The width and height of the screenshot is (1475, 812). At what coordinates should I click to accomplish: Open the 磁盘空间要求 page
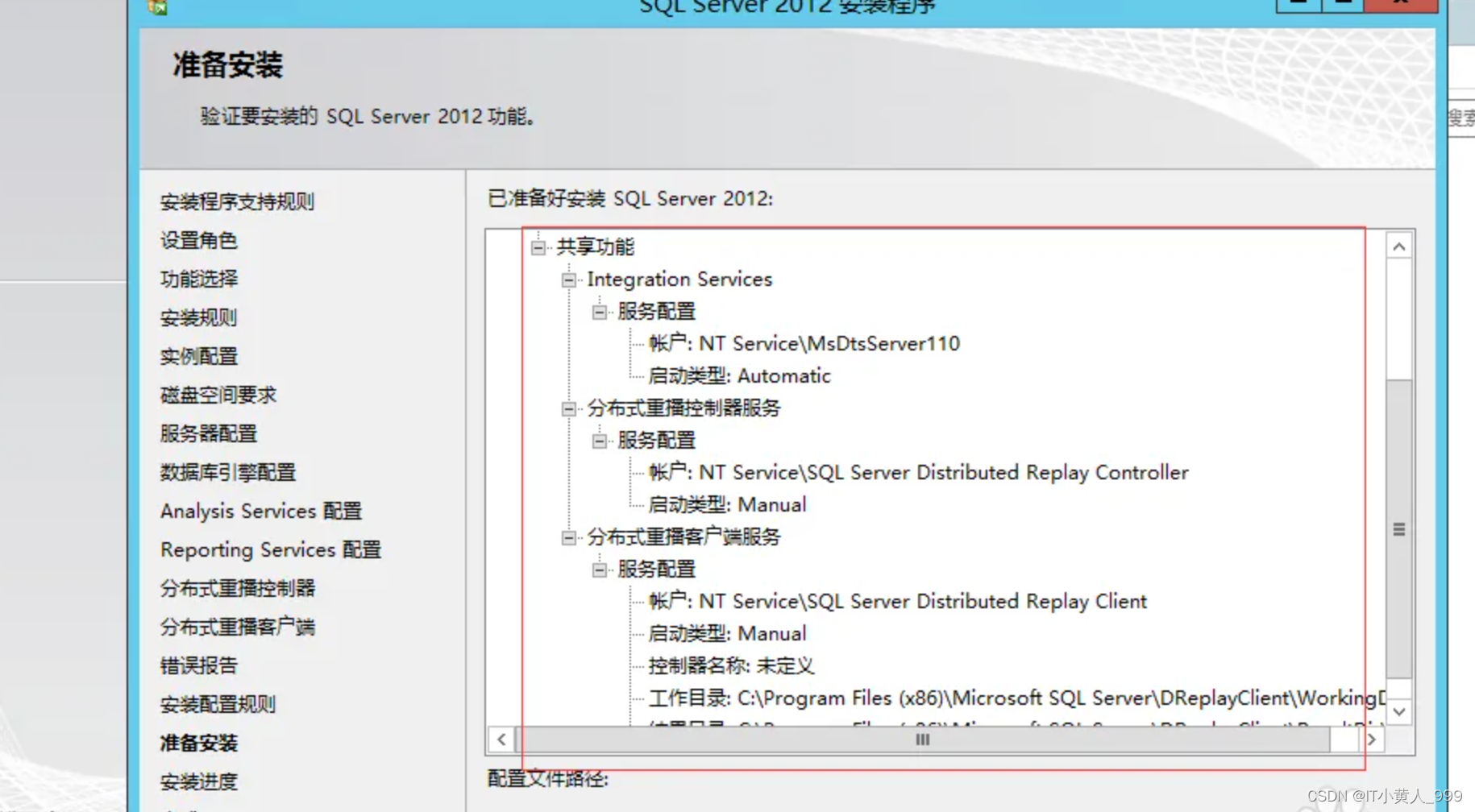219,395
